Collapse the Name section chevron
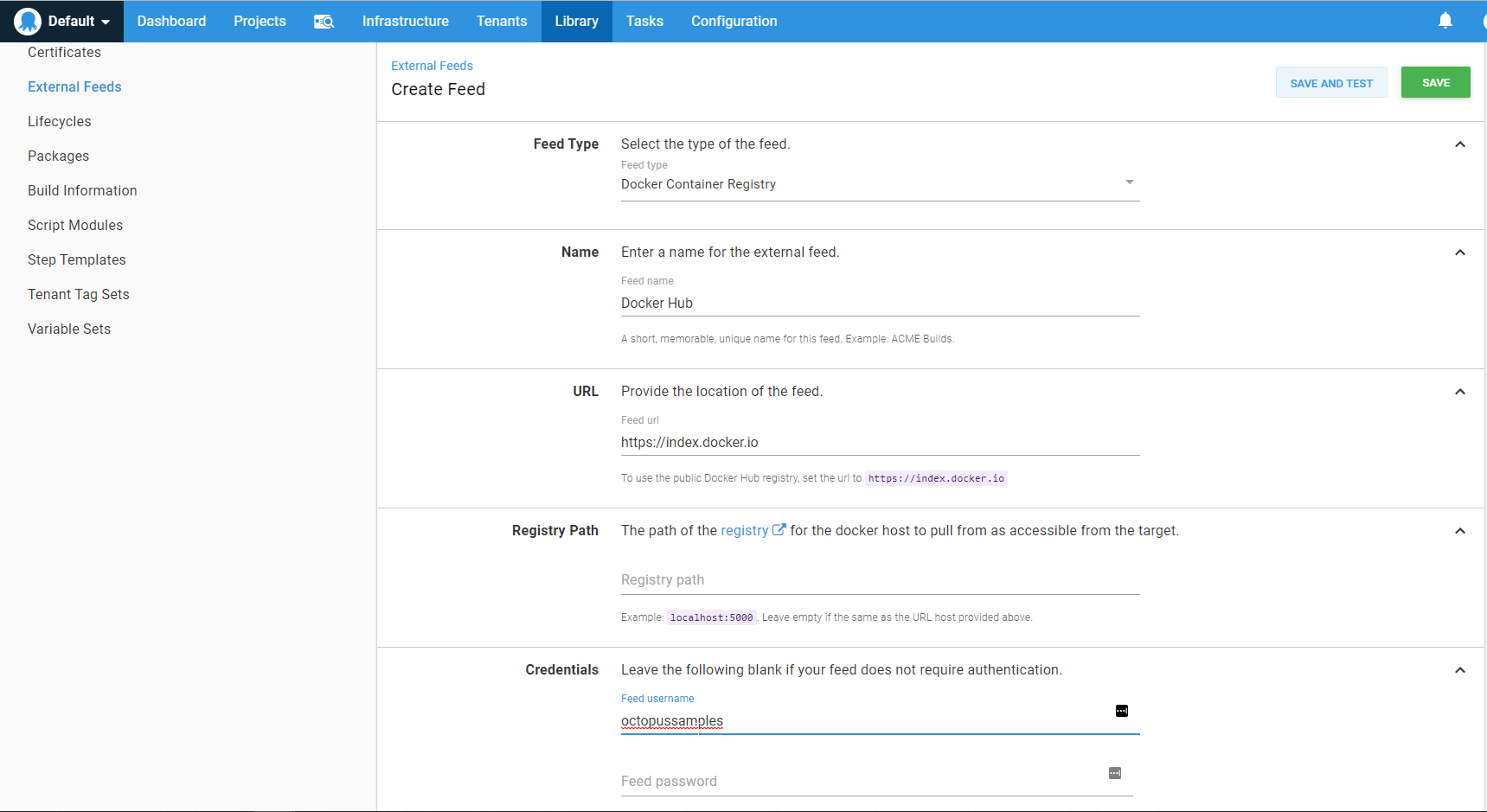Screen dimensions: 1487x812 click(1459, 253)
